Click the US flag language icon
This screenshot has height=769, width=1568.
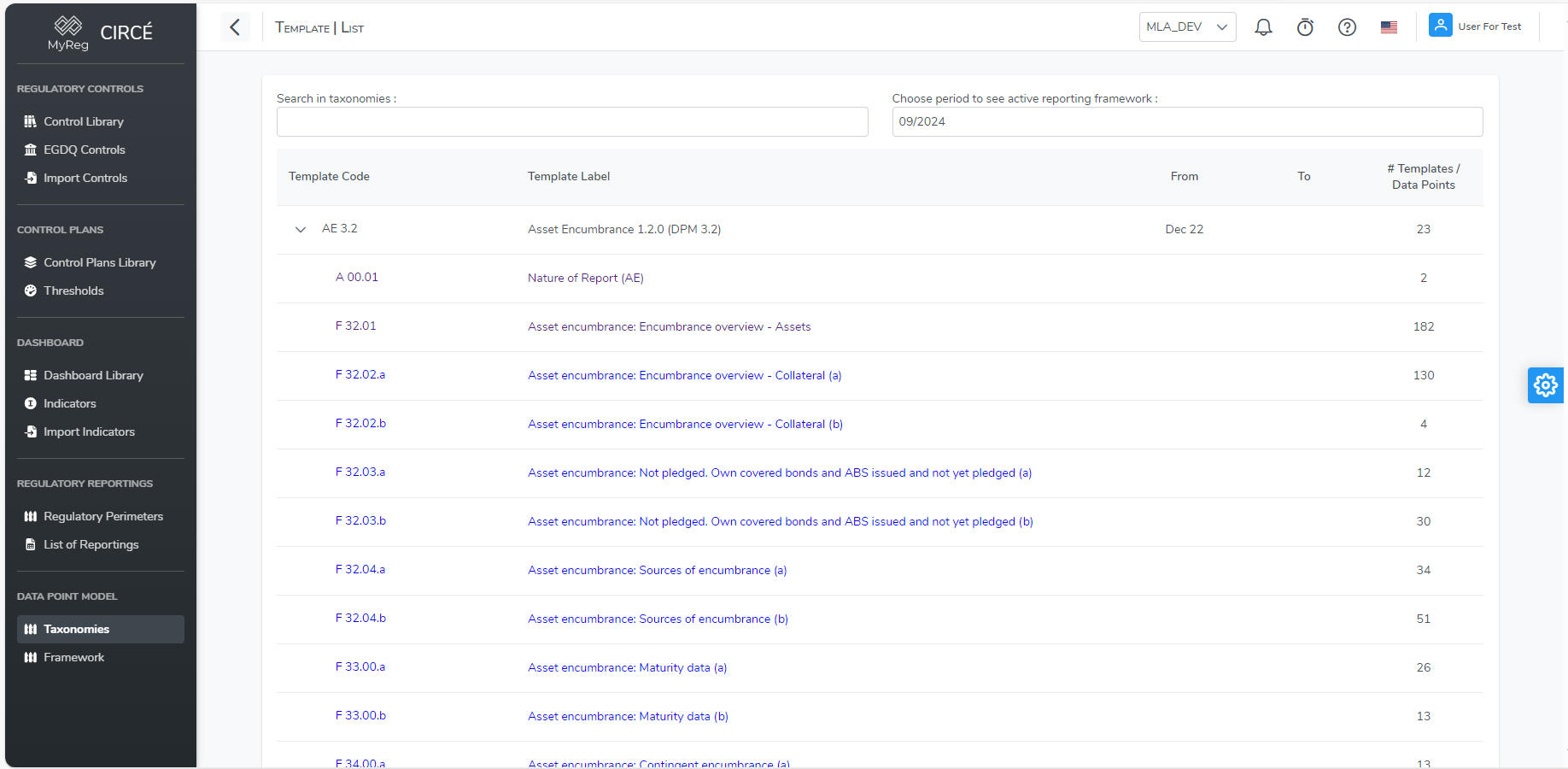pyautogui.click(x=1389, y=26)
